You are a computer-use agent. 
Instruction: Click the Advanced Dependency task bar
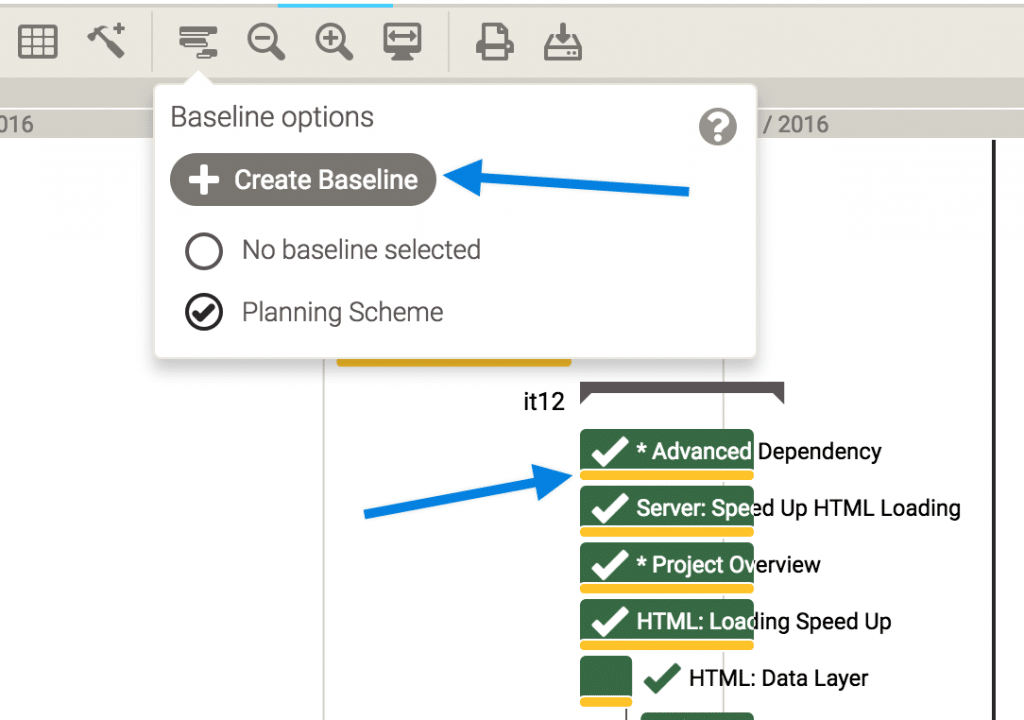pyautogui.click(x=666, y=451)
